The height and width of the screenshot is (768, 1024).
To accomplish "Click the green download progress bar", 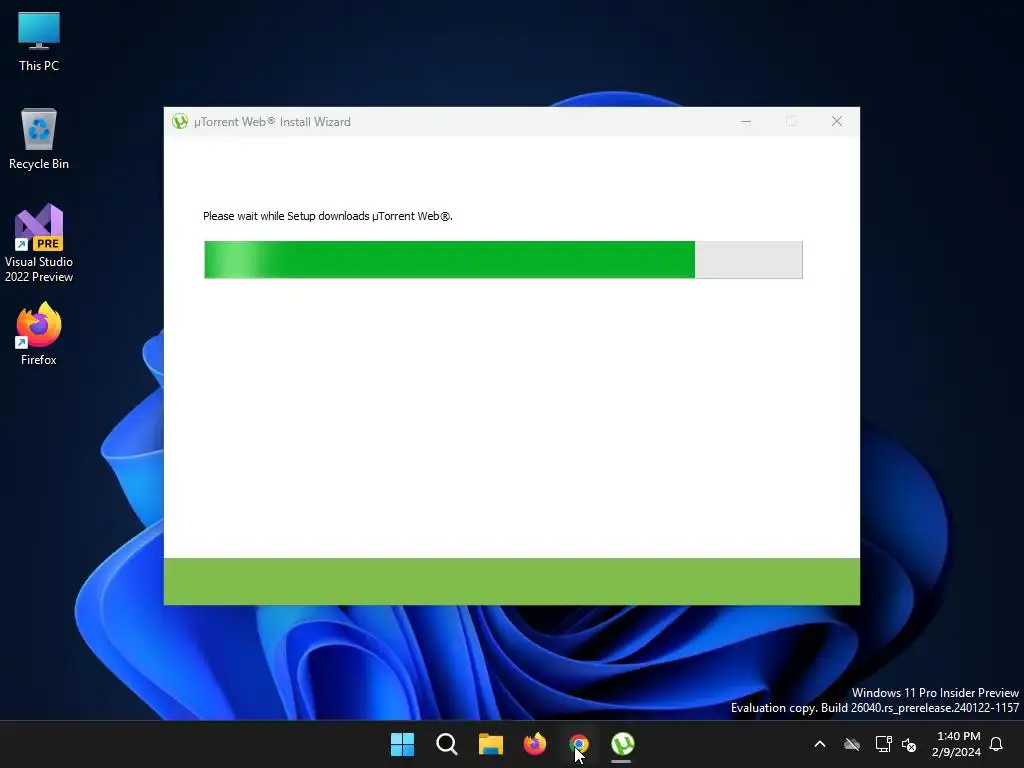I will coord(503,260).
